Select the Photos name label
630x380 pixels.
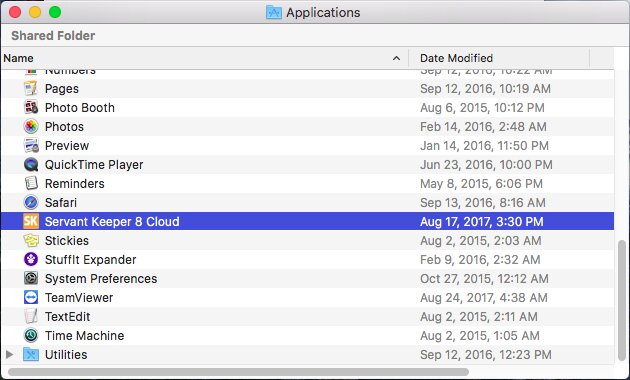[64, 127]
